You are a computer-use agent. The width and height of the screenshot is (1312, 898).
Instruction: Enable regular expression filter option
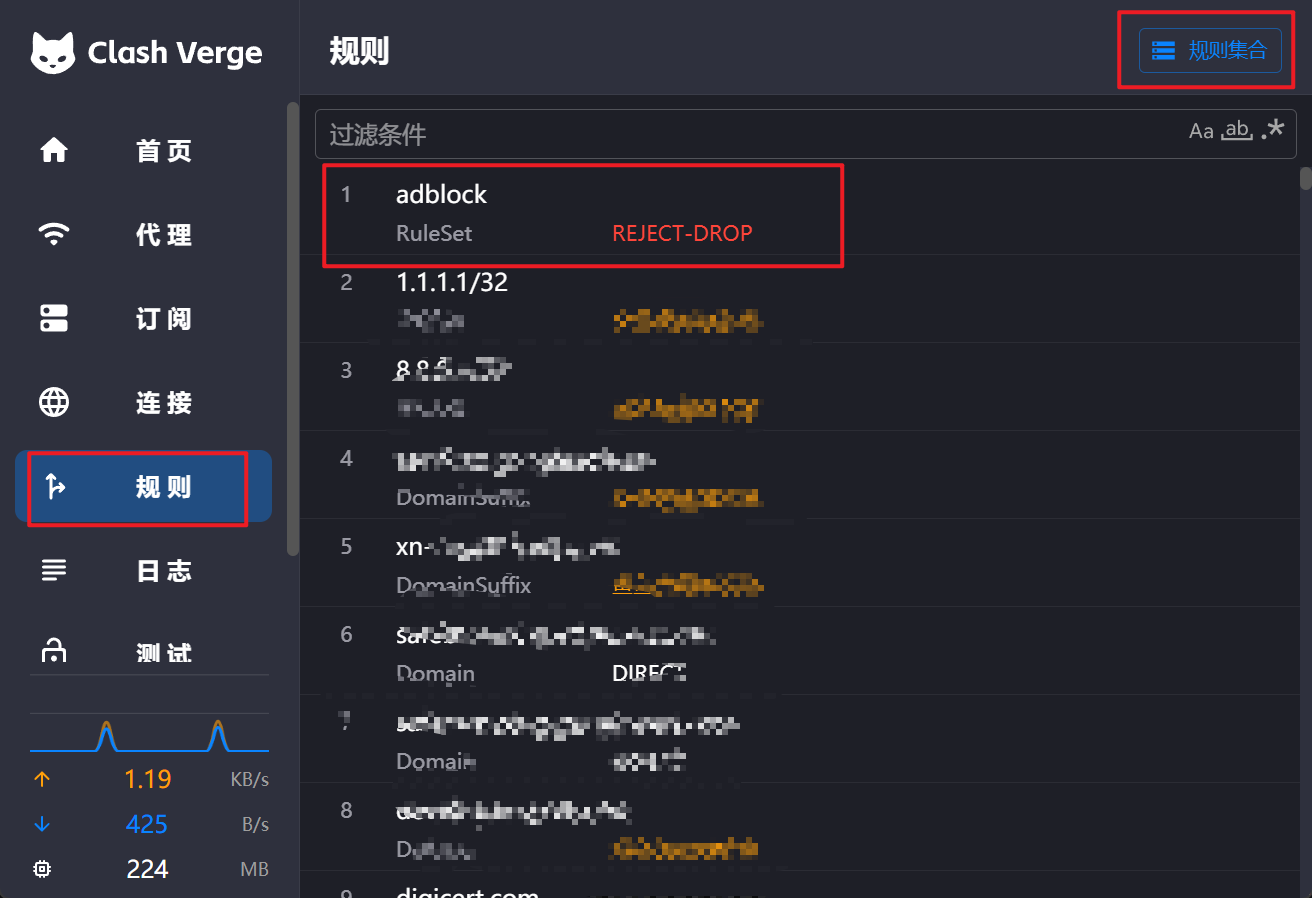click(x=1273, y=130)
